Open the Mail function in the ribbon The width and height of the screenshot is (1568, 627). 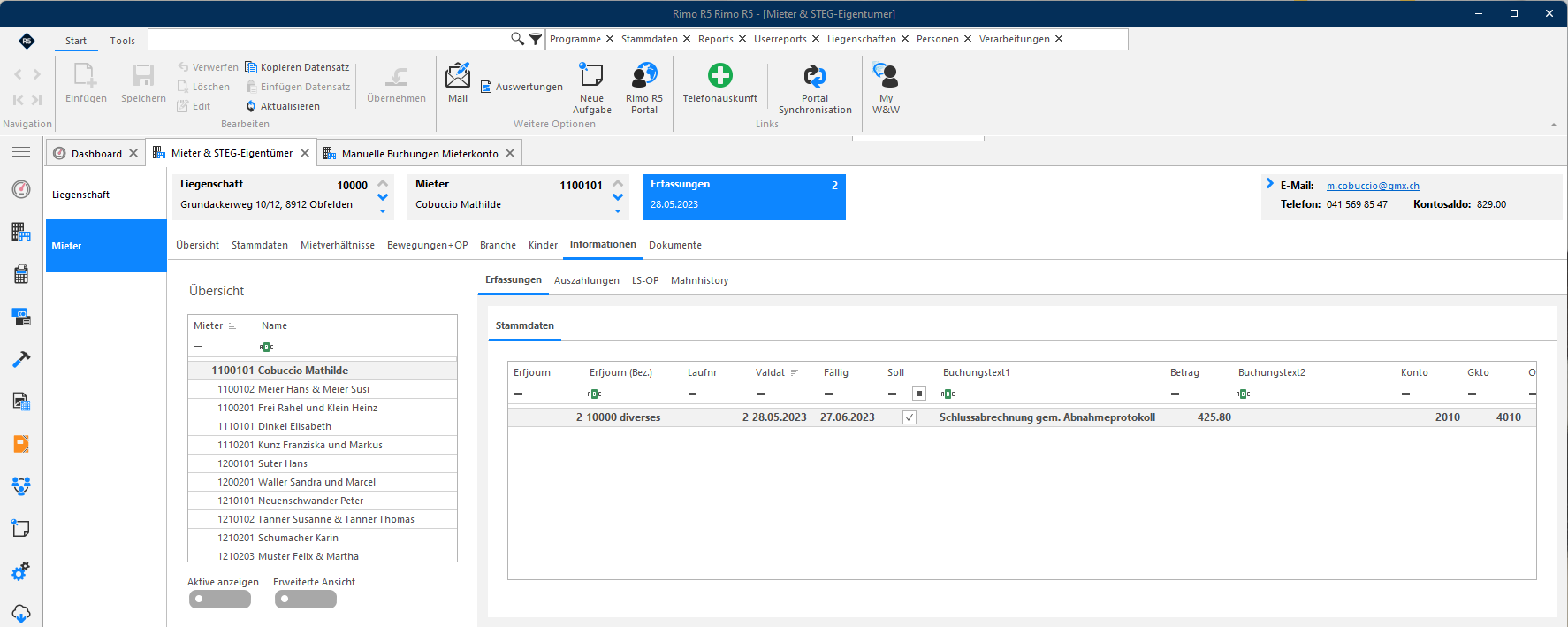(x=458, y=83)
